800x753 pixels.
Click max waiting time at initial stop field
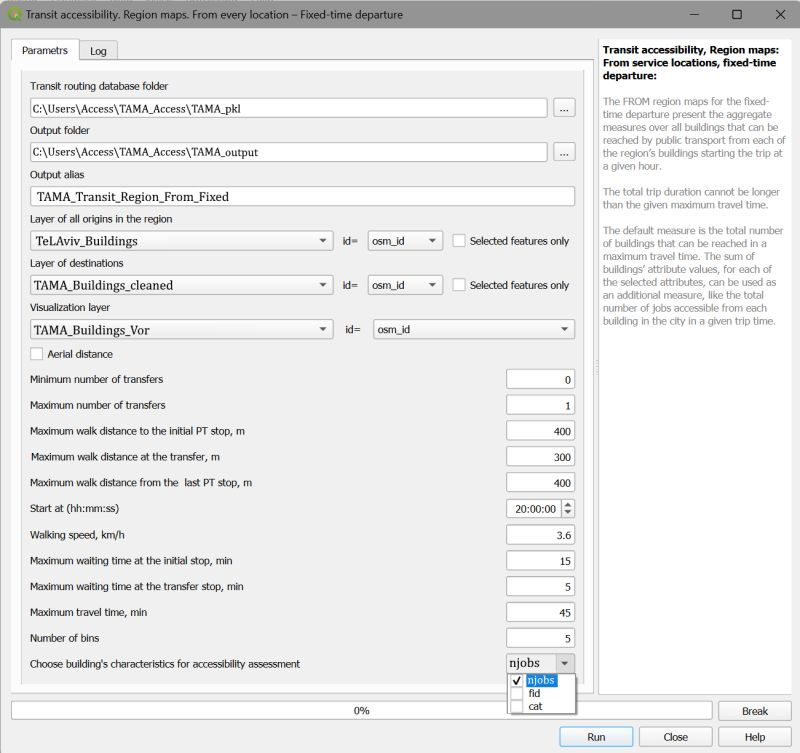(x=540, y=561)
